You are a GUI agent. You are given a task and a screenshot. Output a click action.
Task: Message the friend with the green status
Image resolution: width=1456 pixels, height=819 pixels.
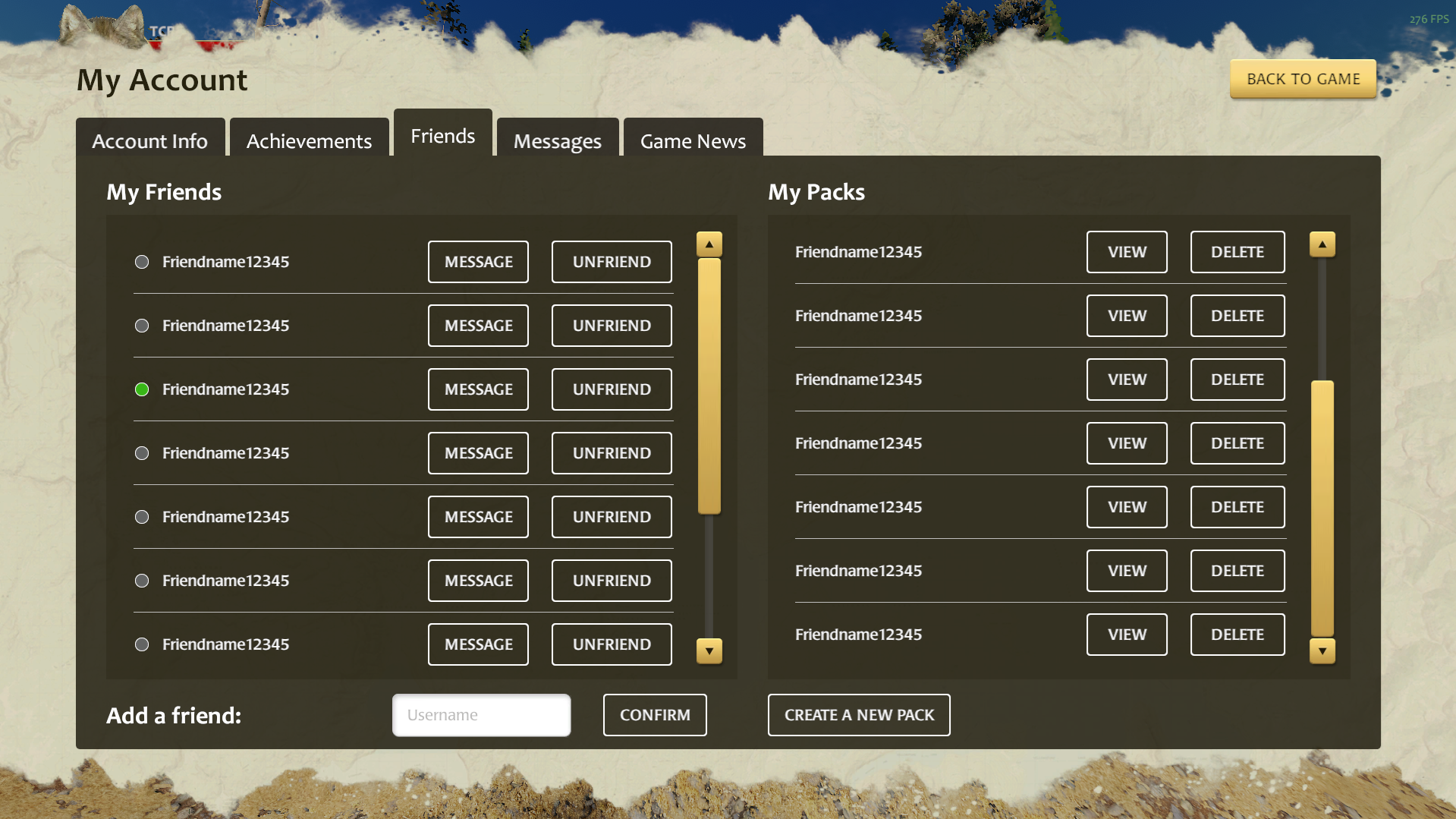tap(478, 389)
